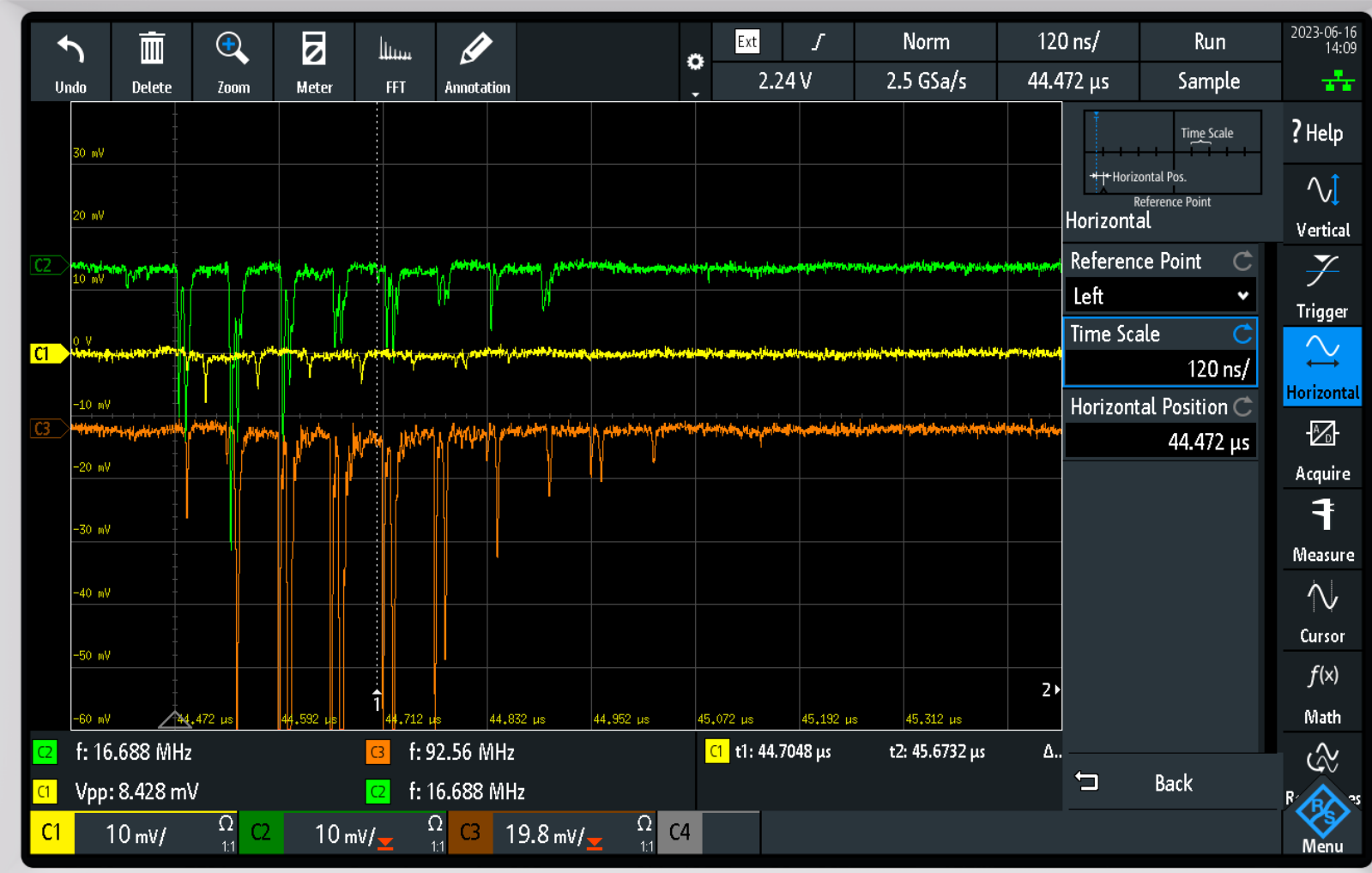The width and height of the screenshot is (1372, 873).
Task: Switch to the Vertical menu tab
Action: (1321, 203)
